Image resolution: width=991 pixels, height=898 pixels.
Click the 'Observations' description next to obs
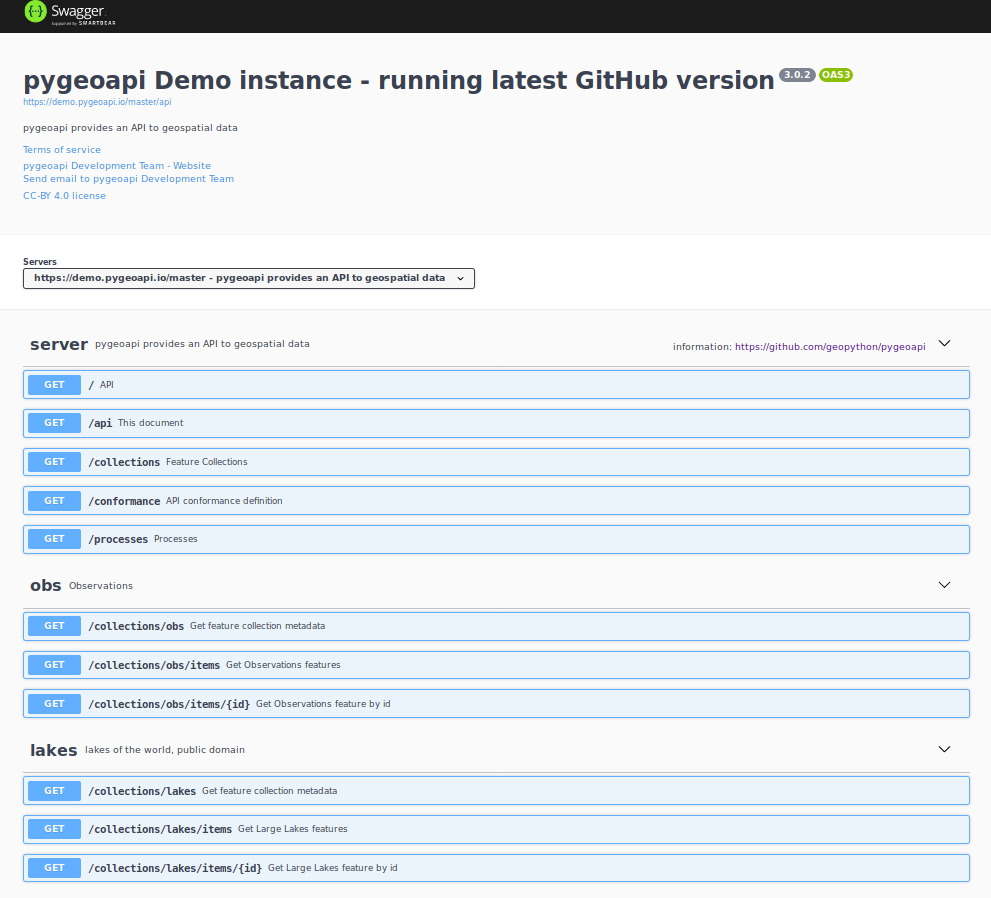click(101, 586)
